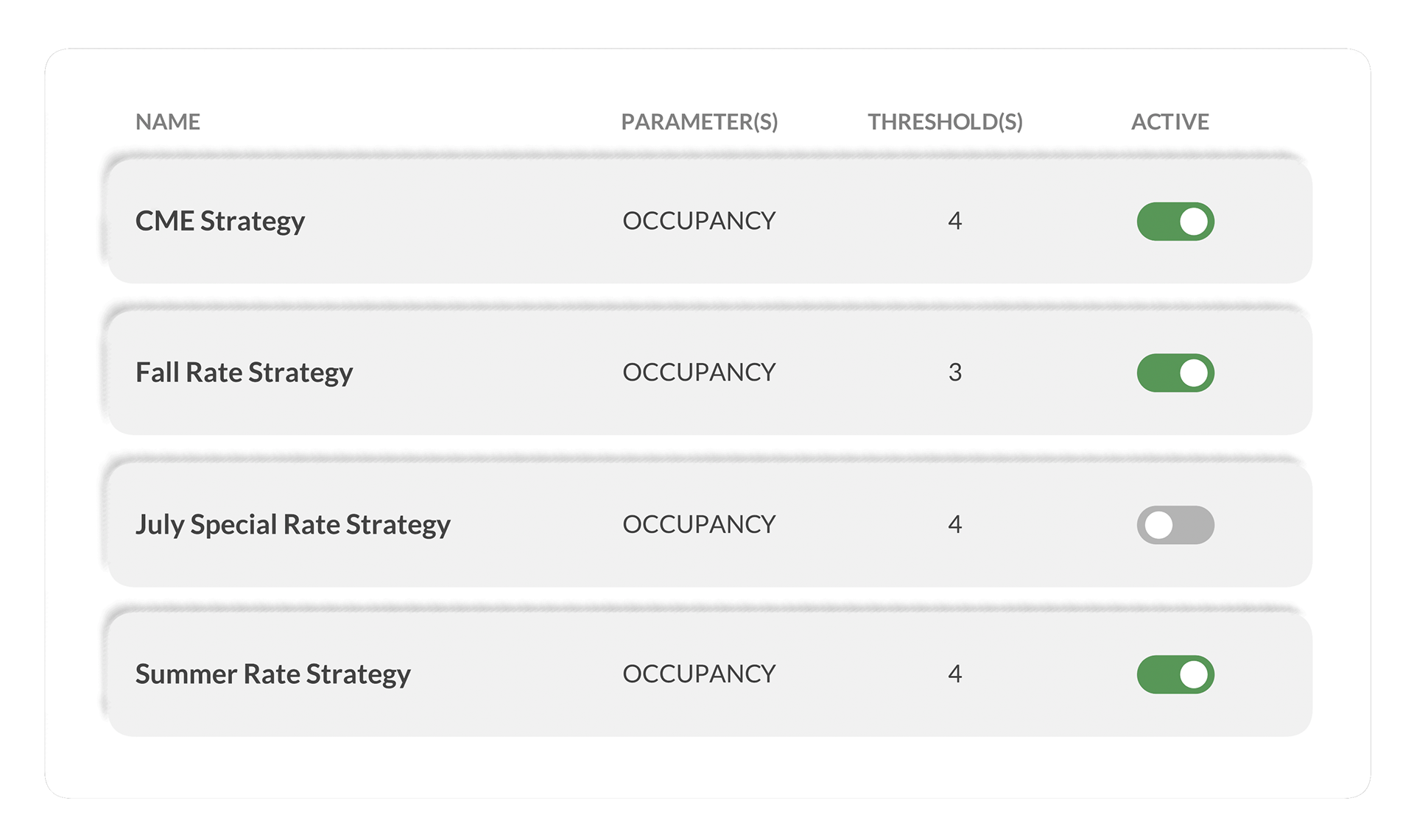1414x840 pixels.
Task: Open the Fall Rate Strategy name
Action: click(244, 373)
